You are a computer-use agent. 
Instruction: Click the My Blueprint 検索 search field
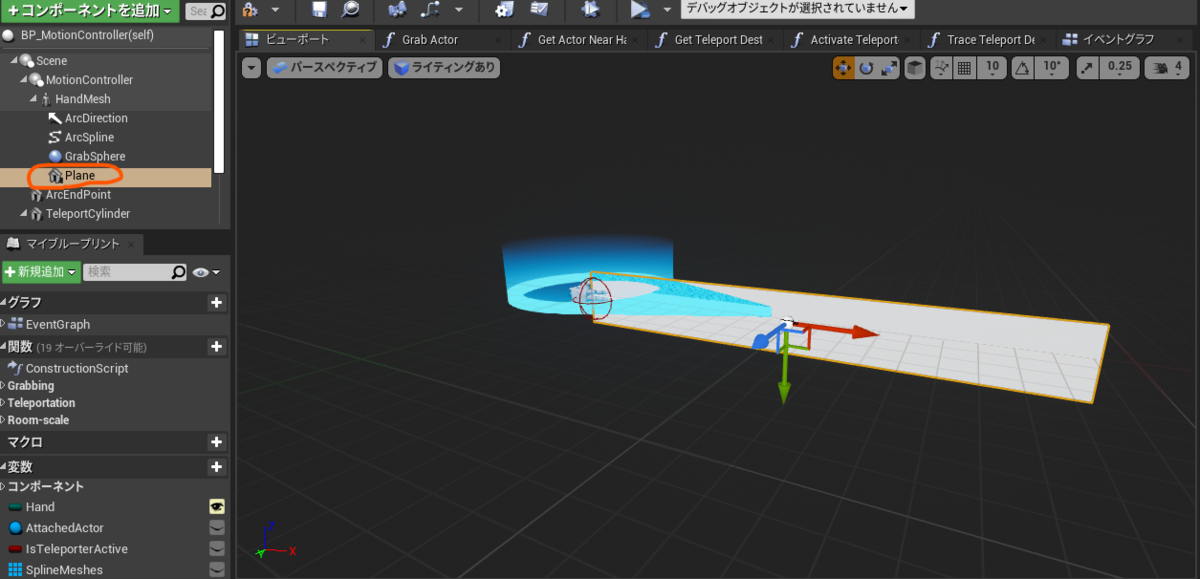[x=135, y=272]
